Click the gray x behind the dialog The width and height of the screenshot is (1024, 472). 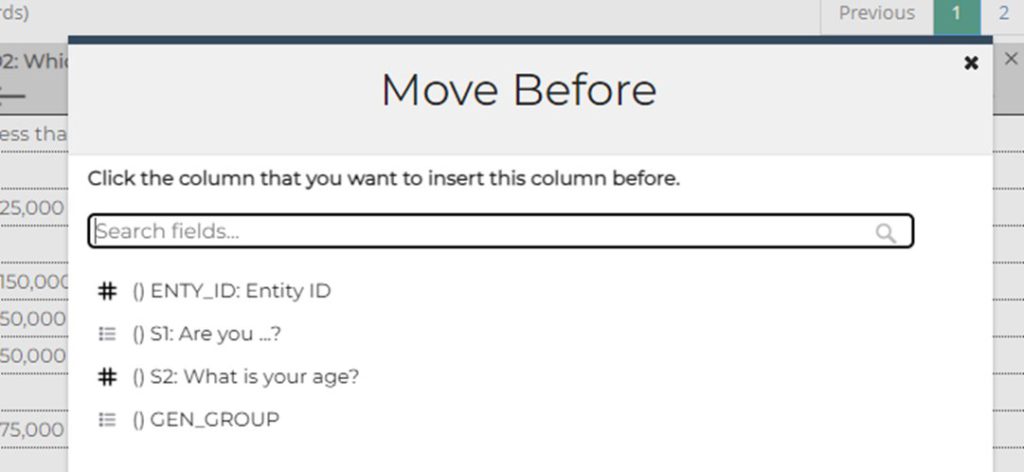coord(1010,59)
